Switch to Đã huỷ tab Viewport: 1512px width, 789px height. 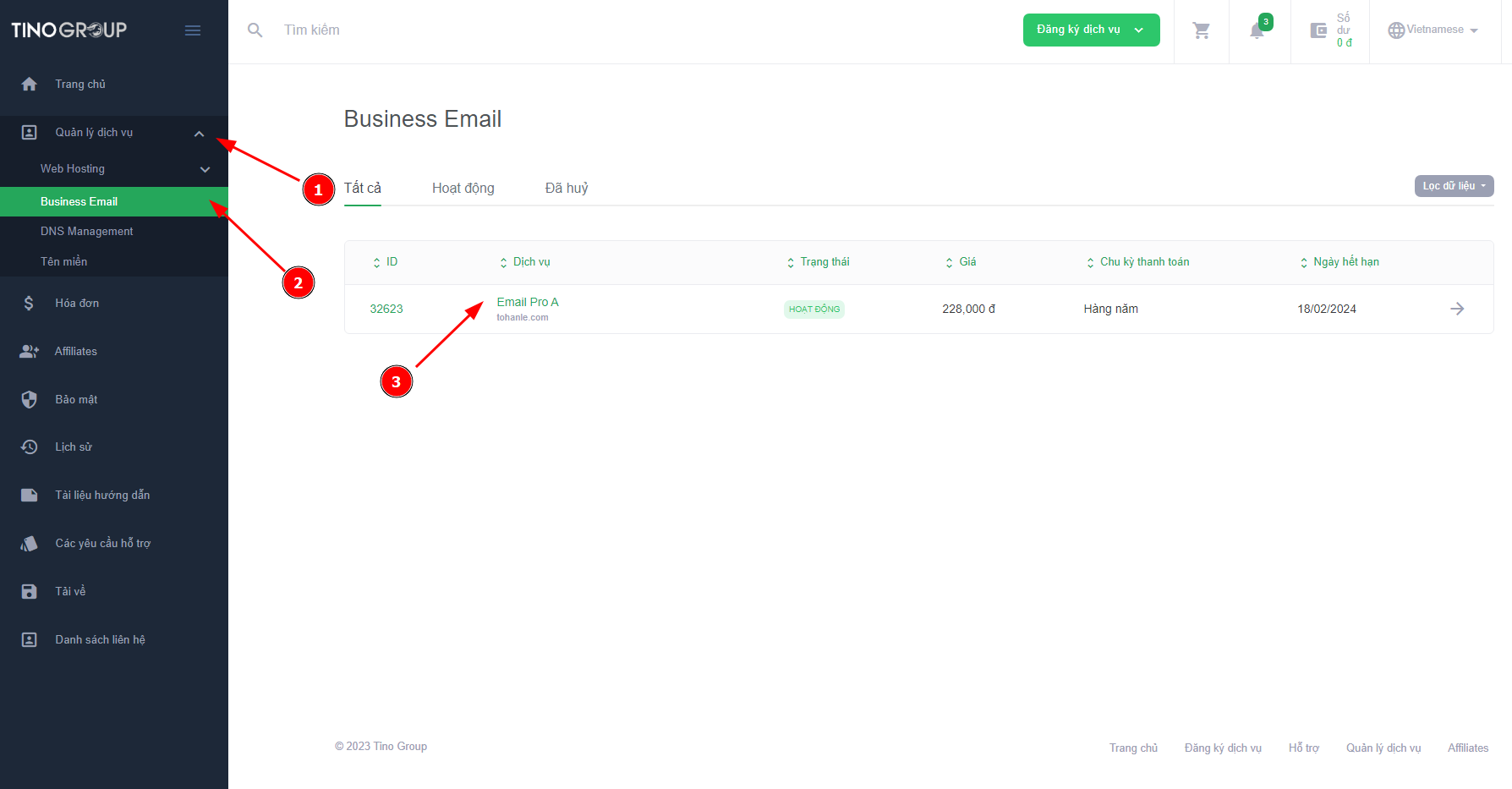click(567, 188)
